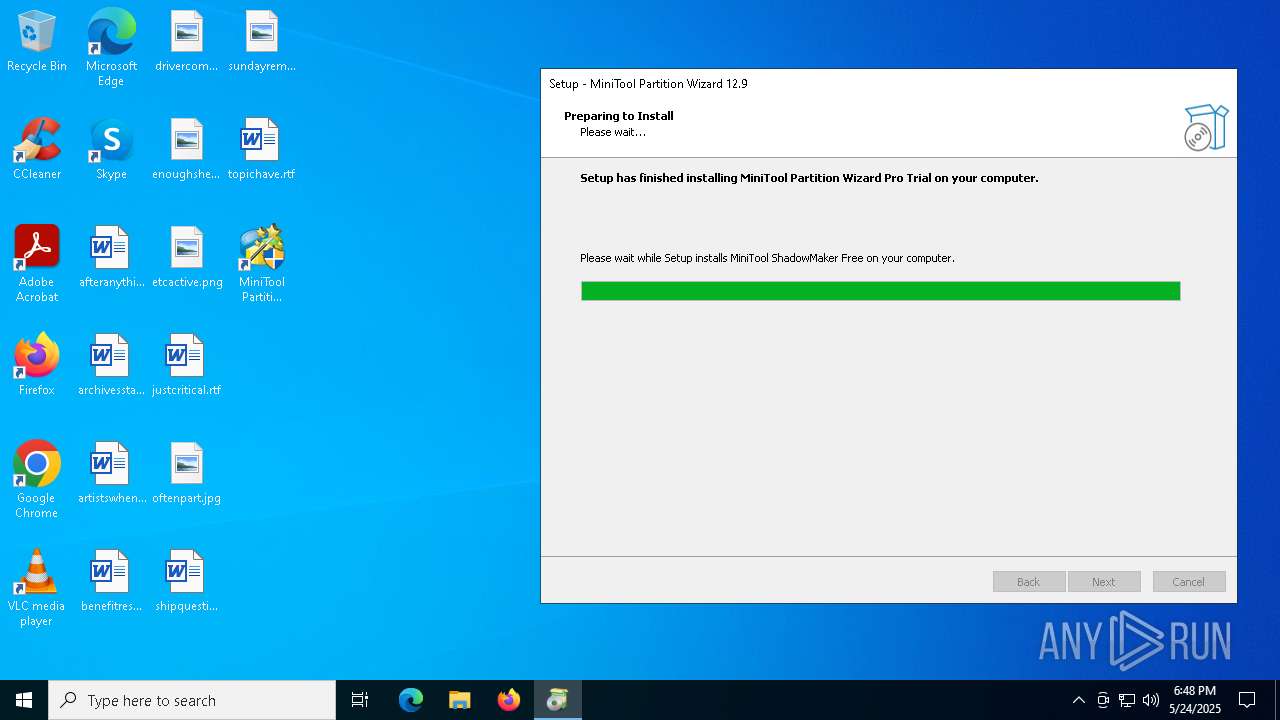Click the Next button in Setup
The height and width of the screenshot is (720, 1280).
point(1104,582)
